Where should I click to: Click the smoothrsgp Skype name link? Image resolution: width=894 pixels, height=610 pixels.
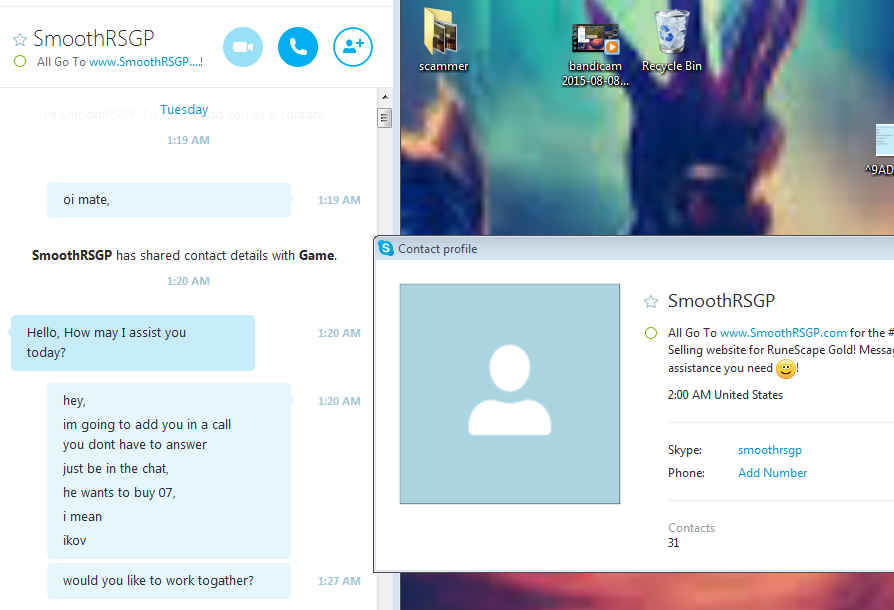click(770, 450)
